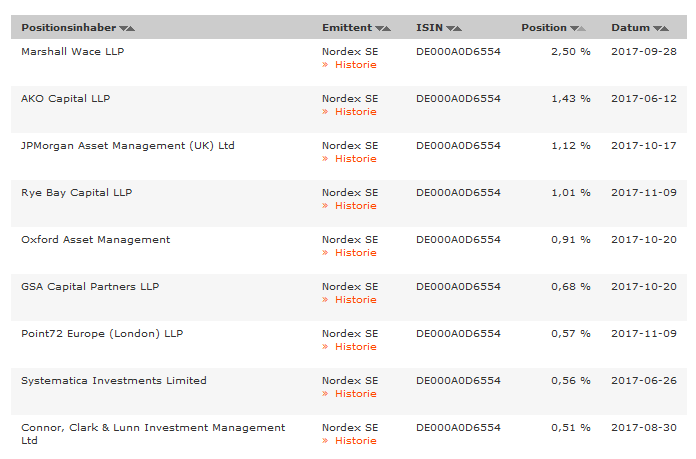This screenshot has height=459, width=696.
Task: Click Emittent column's up sort arrow
Action: tap(388, 28)
